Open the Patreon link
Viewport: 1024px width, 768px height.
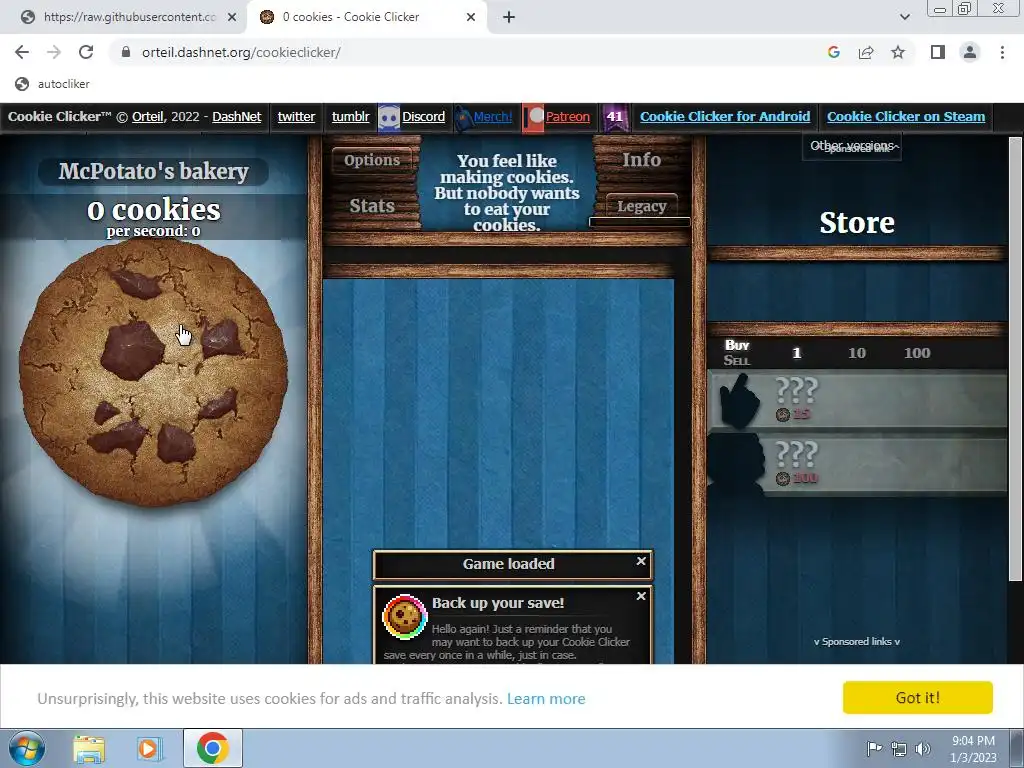tap(568, 117)
